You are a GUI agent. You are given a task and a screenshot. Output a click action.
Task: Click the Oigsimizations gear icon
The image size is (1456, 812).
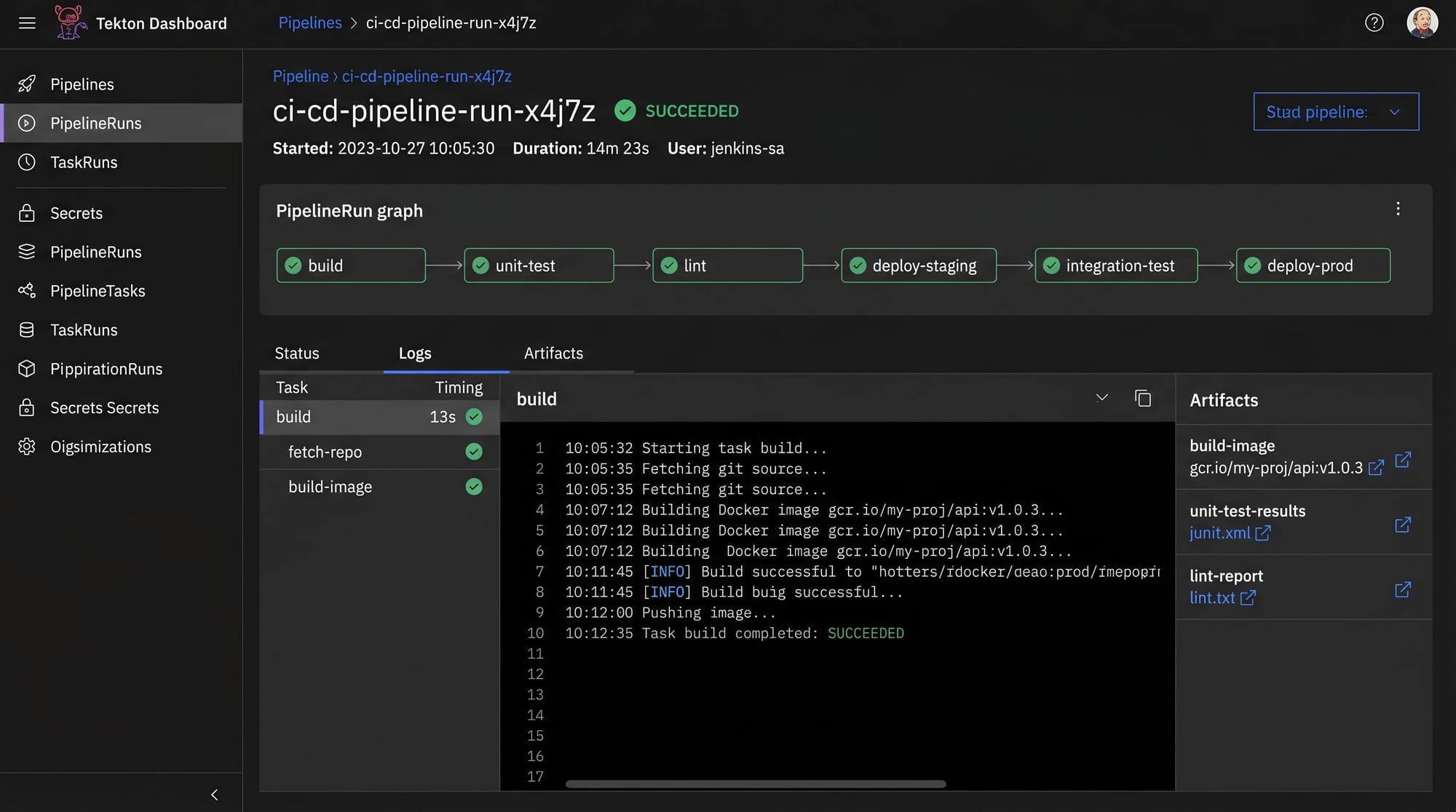27,447
